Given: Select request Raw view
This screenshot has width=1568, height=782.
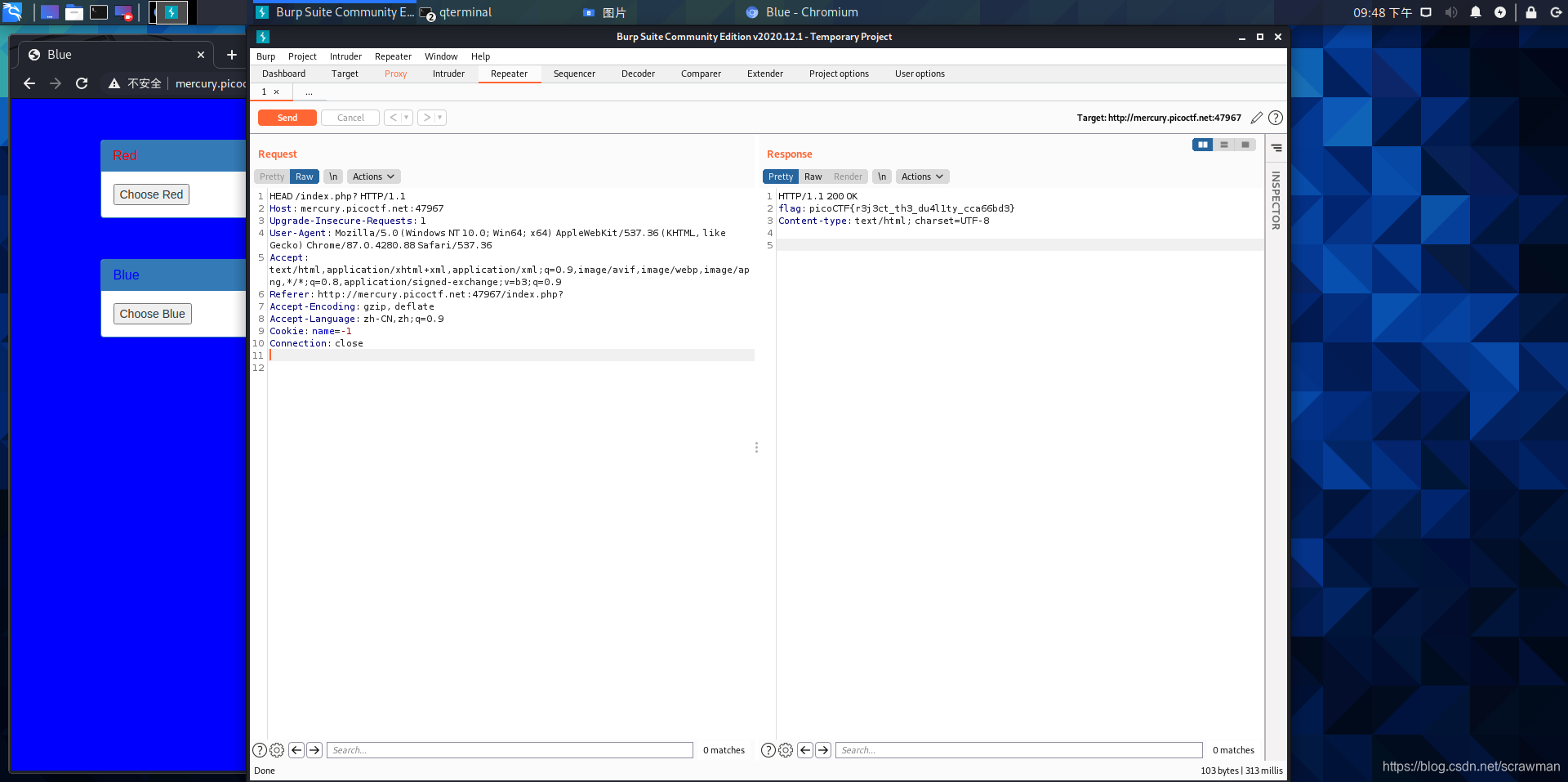Looking at the screenshot, I should (305, 177).
